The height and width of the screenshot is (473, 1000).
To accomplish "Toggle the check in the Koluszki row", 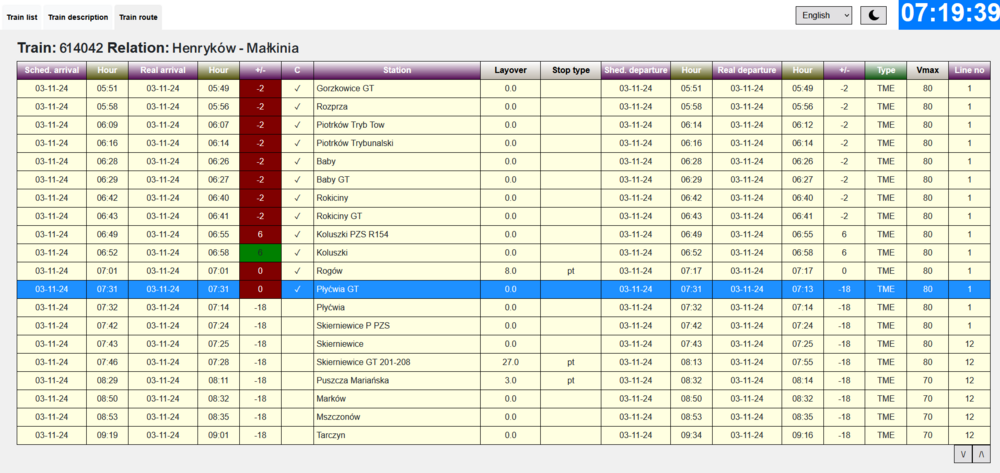I will (x=297, y=252).
